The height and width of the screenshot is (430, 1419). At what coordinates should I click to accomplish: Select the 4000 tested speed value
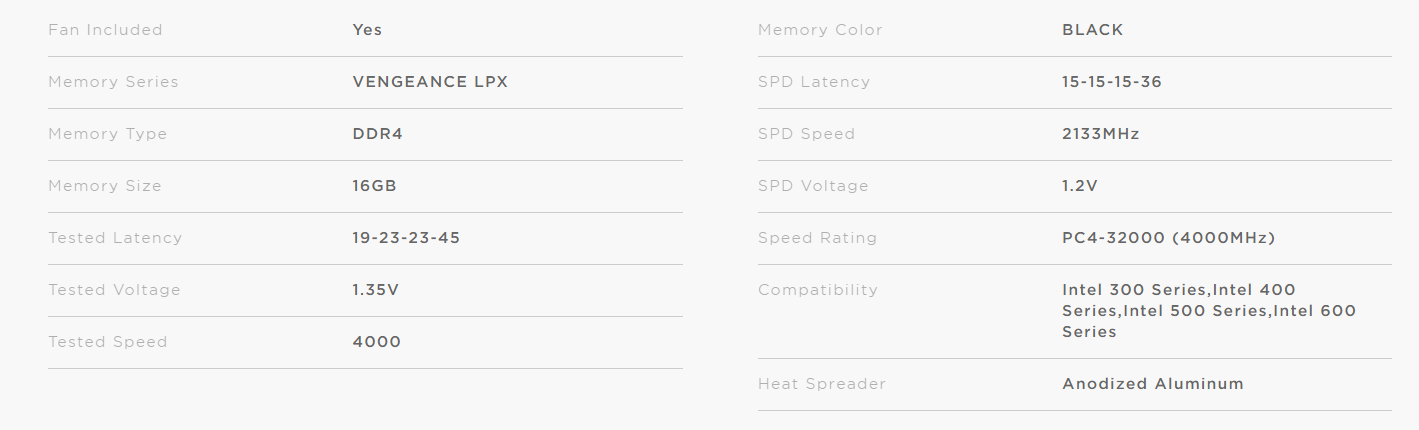coord(377,342)
